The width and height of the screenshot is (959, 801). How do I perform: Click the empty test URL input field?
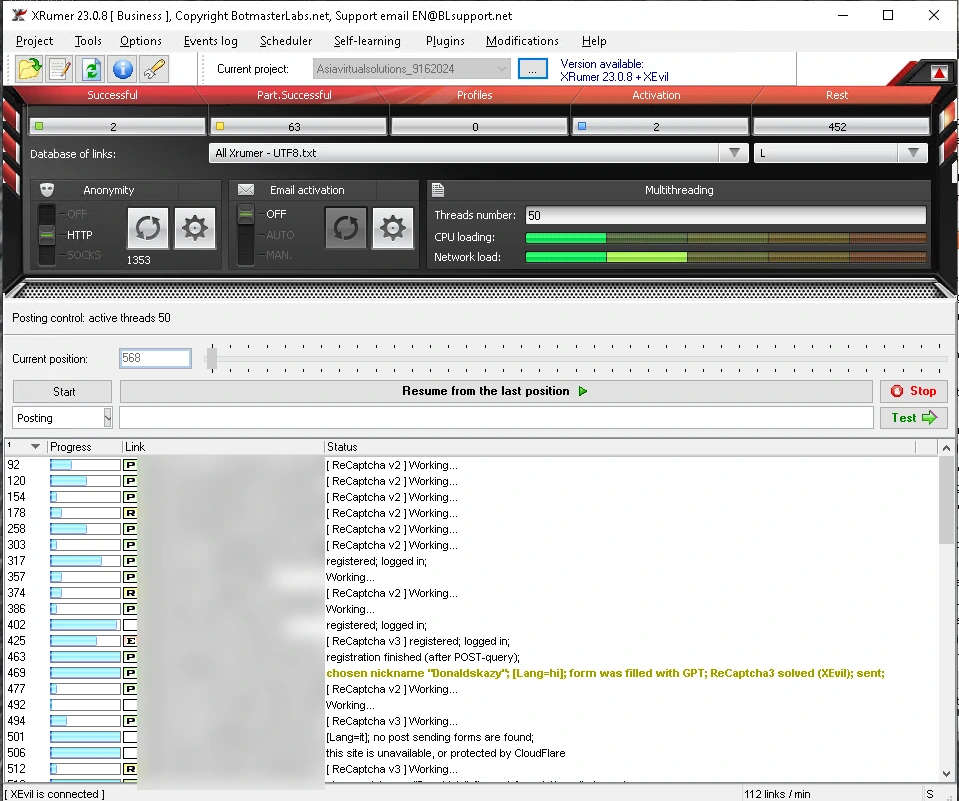click(496, 418)
